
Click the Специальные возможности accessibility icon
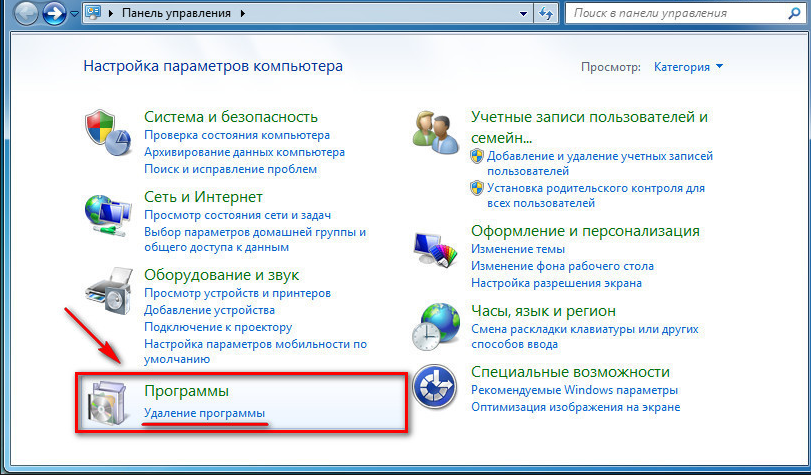click(x=434, y=388)
